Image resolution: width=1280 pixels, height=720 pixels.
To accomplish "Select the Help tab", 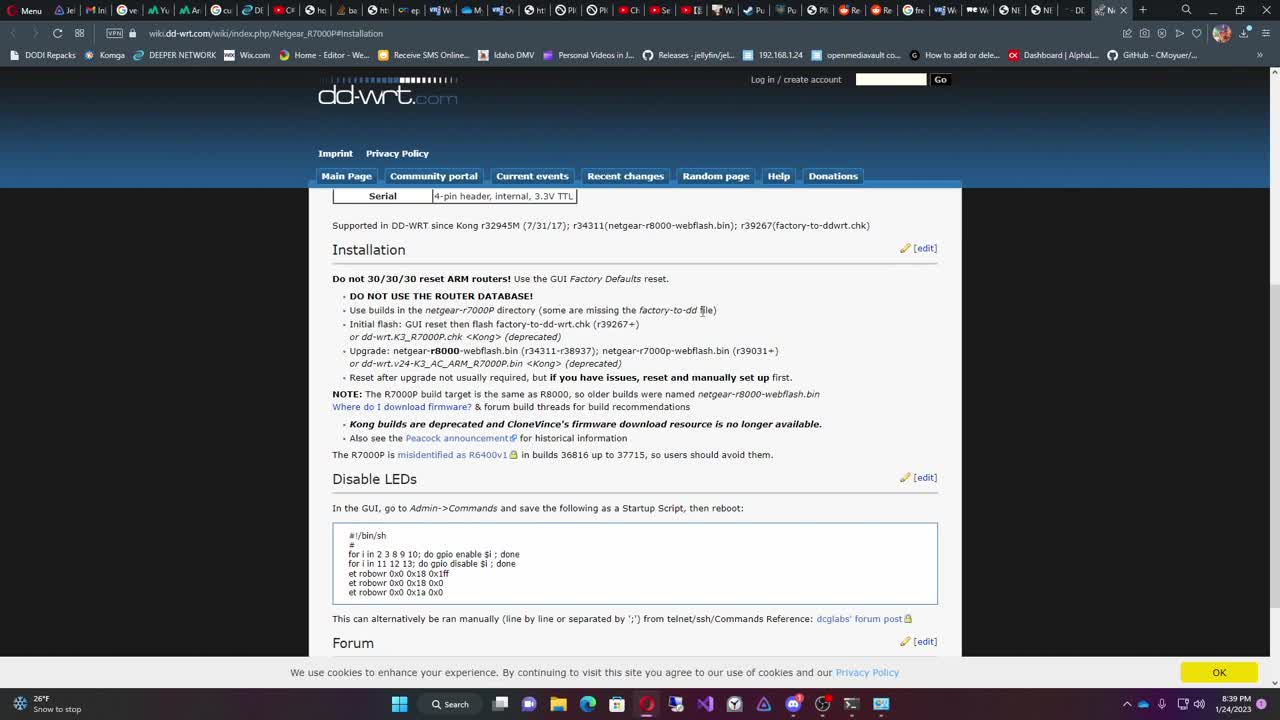I will [778, 176].
